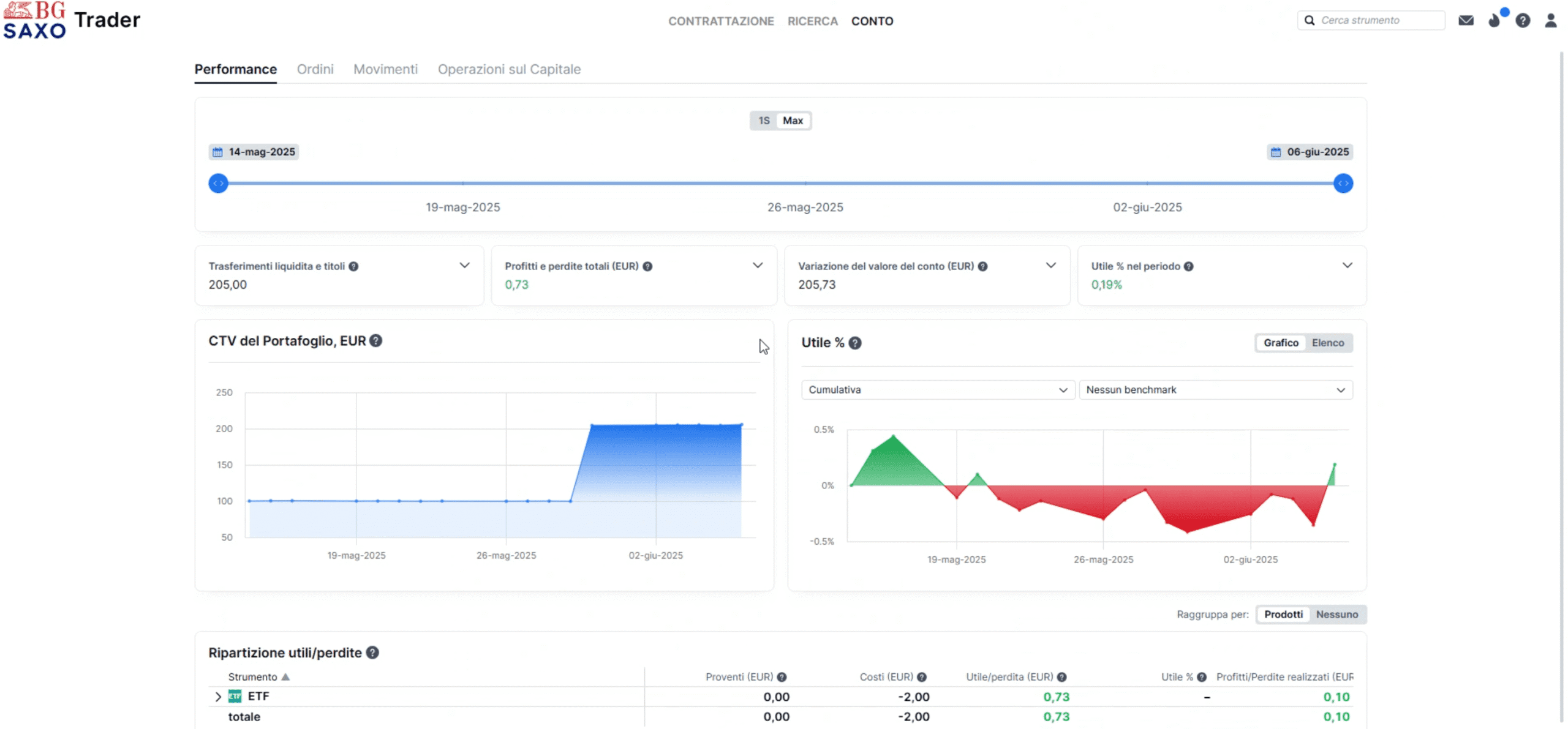Open the help question mark in header
This screenshot has height=729, width=1568.
click(x=1523, y=21)
